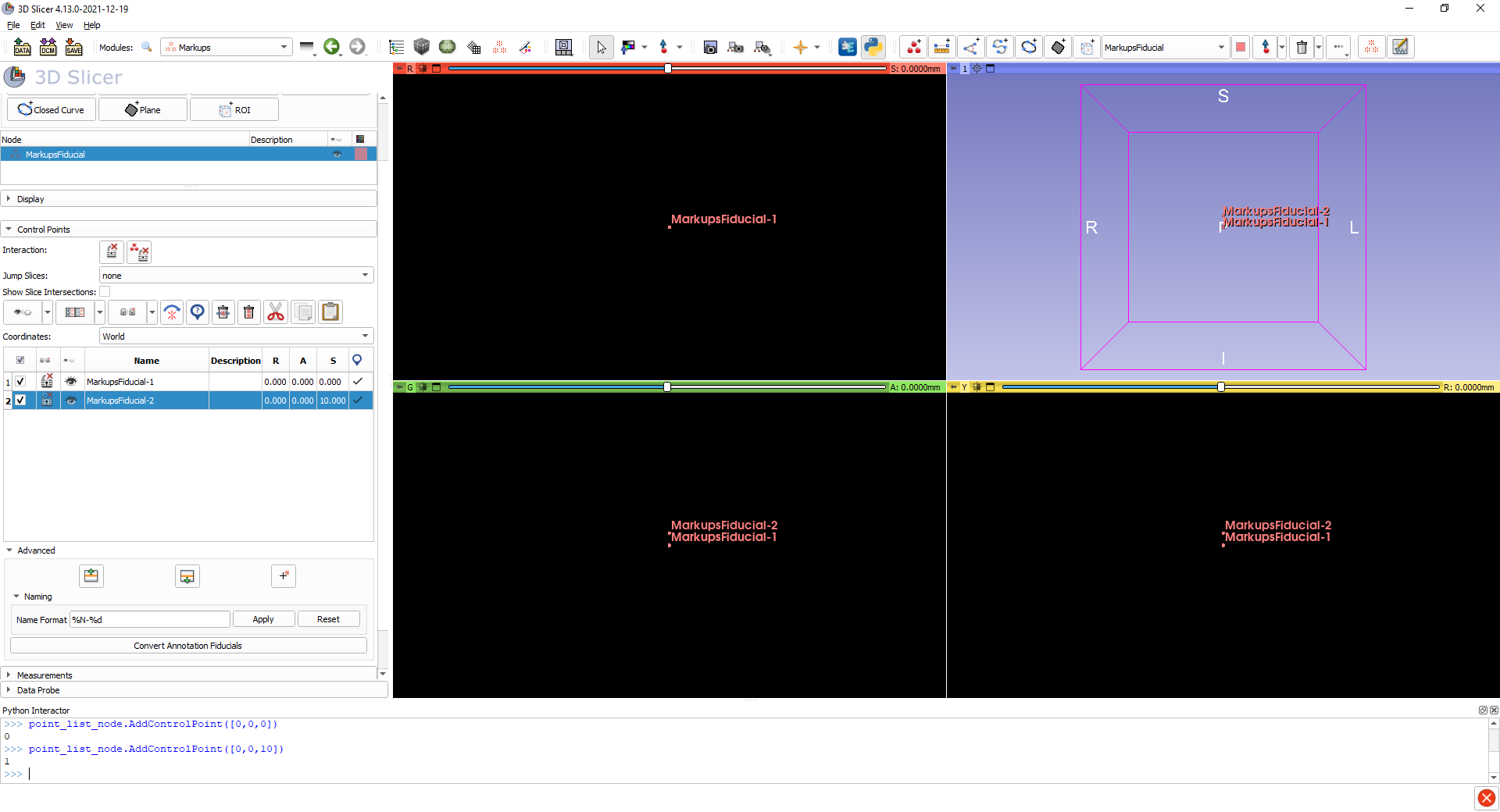Click Convert Annotation Fiducials

click(187, 646)
